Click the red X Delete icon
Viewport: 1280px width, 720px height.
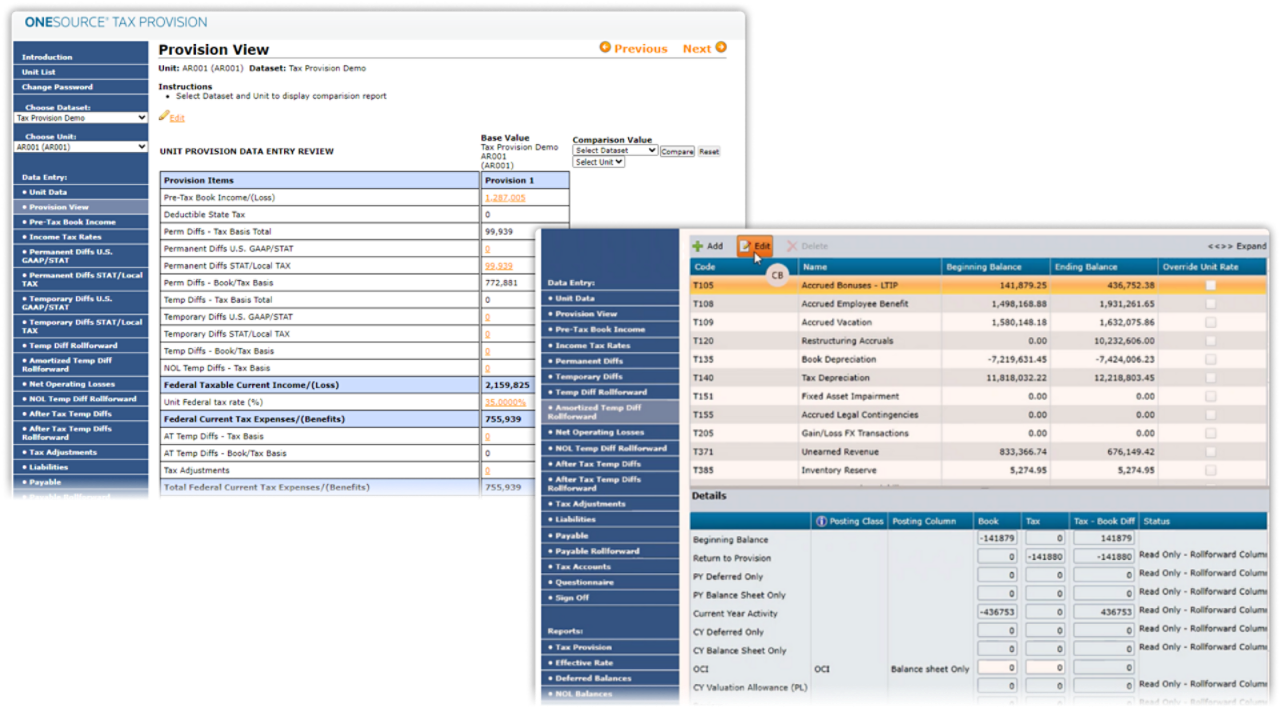pos(792,246)
